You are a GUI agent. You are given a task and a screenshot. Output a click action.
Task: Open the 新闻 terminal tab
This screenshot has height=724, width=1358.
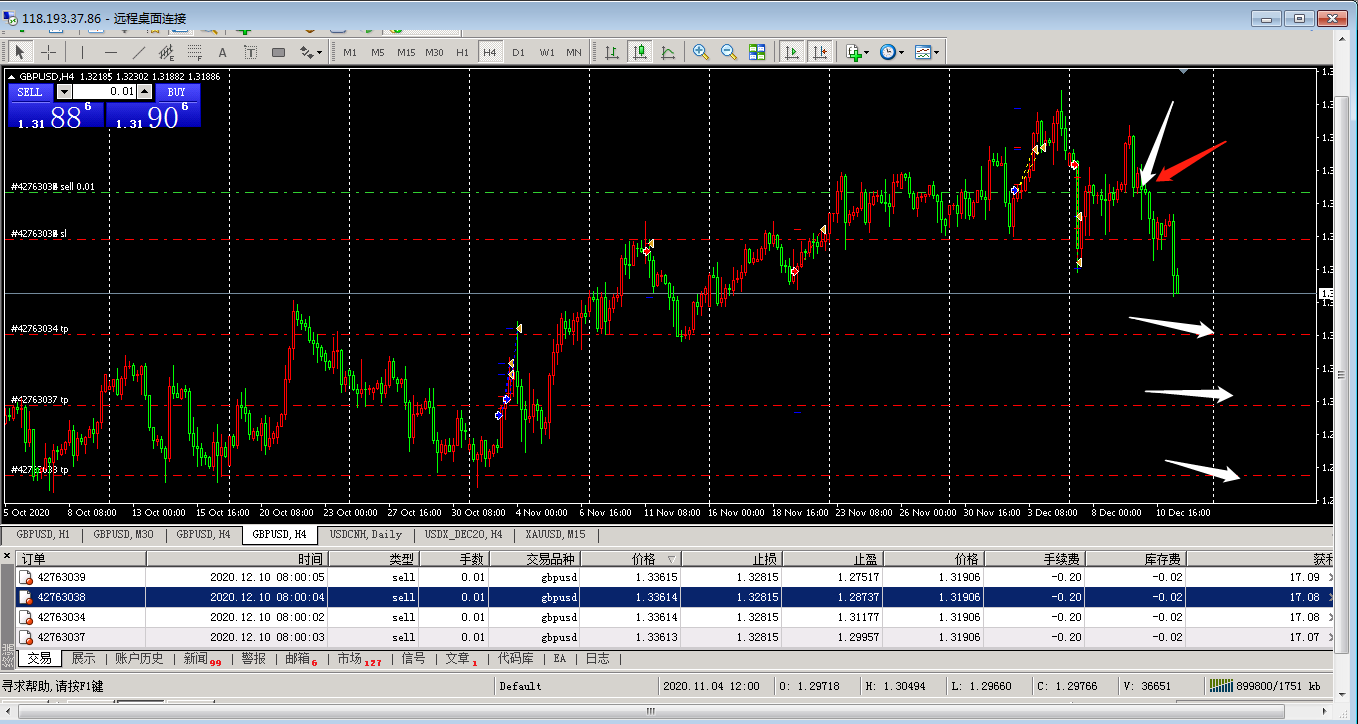click(x=201, y=658)
